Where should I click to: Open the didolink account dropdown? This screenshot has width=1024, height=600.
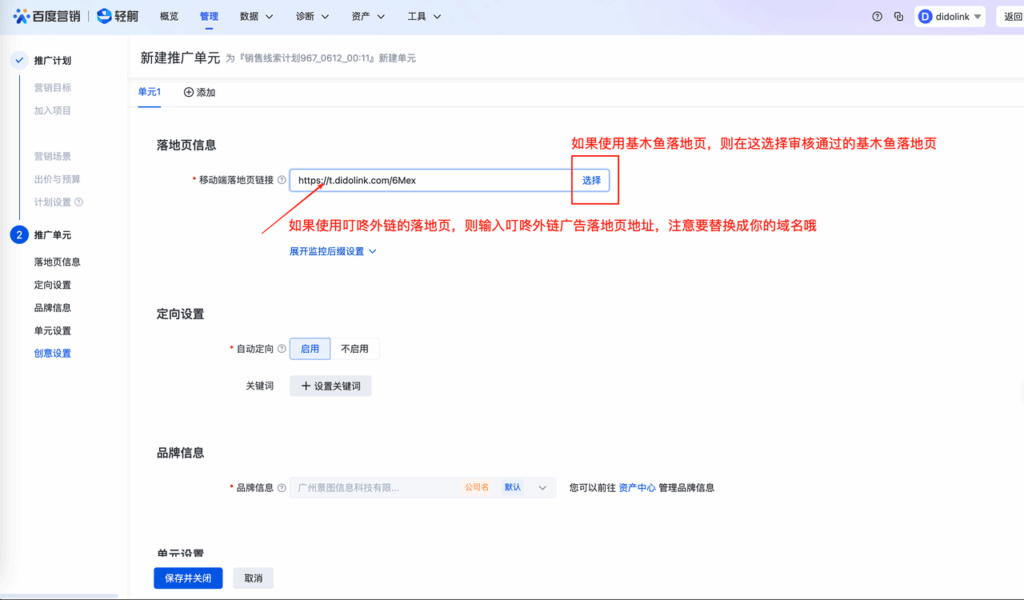[x=950, y=17]
